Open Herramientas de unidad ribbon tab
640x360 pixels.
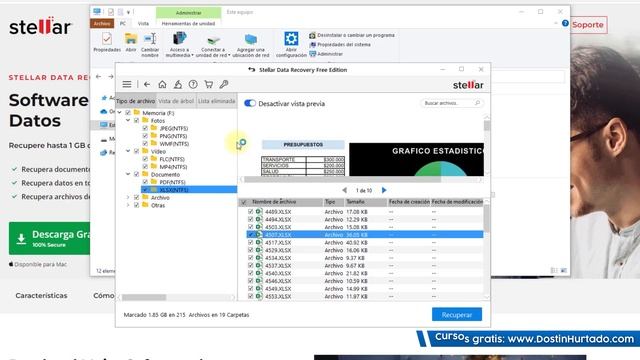(x=188, y=24)
